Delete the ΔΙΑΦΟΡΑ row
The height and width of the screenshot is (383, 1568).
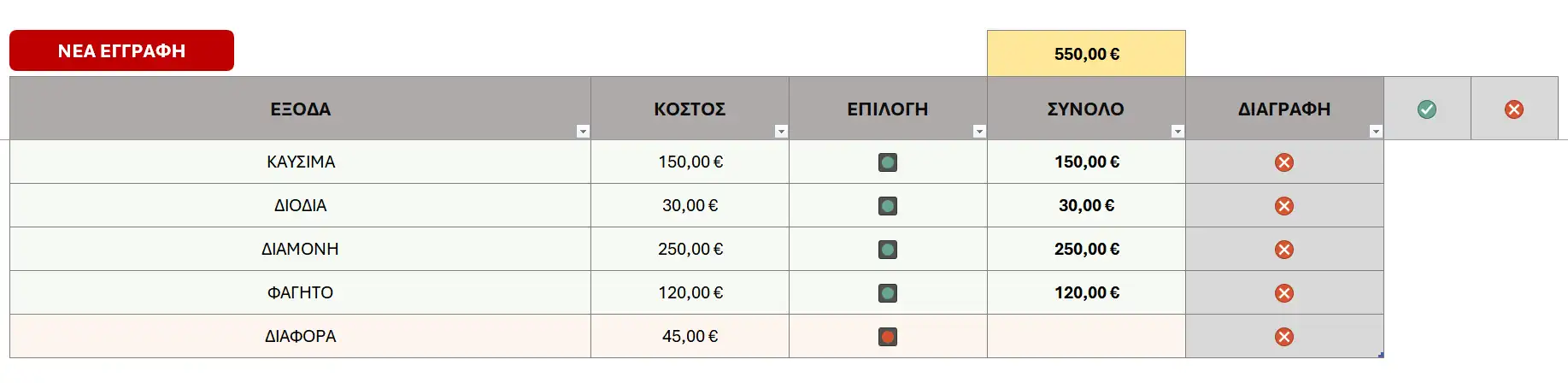(x=1284, y=337)
